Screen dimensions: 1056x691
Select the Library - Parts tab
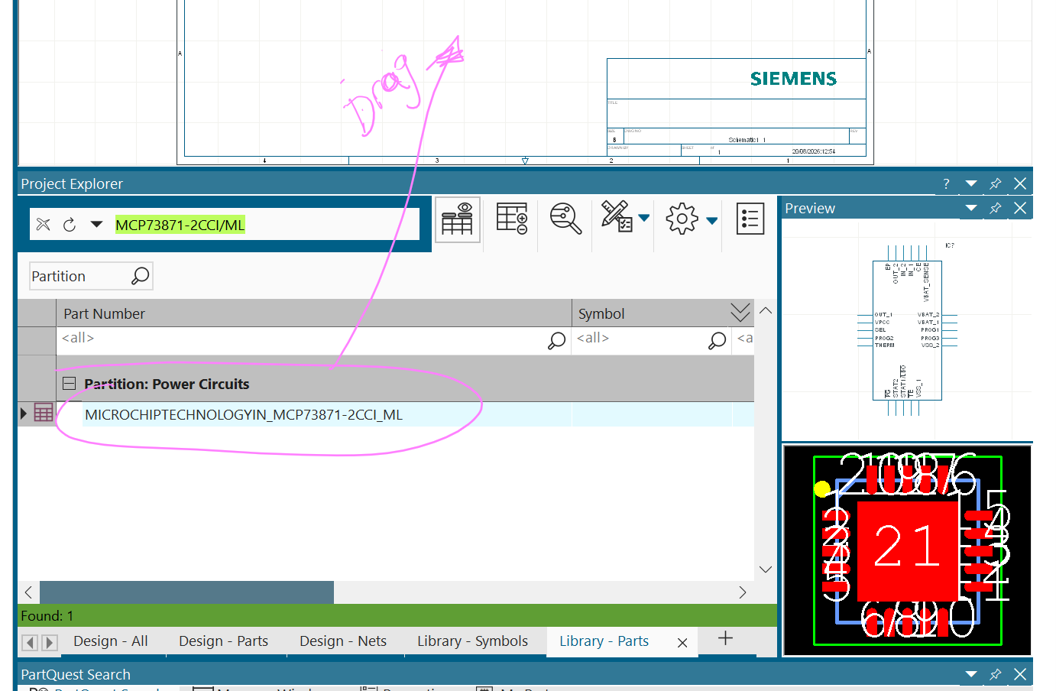click(604, 641)
